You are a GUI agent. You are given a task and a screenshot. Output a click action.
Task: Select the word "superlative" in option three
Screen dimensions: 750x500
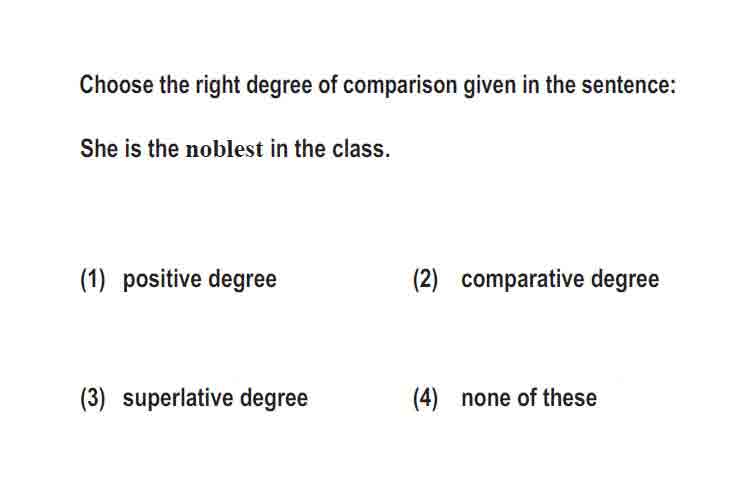177,398
